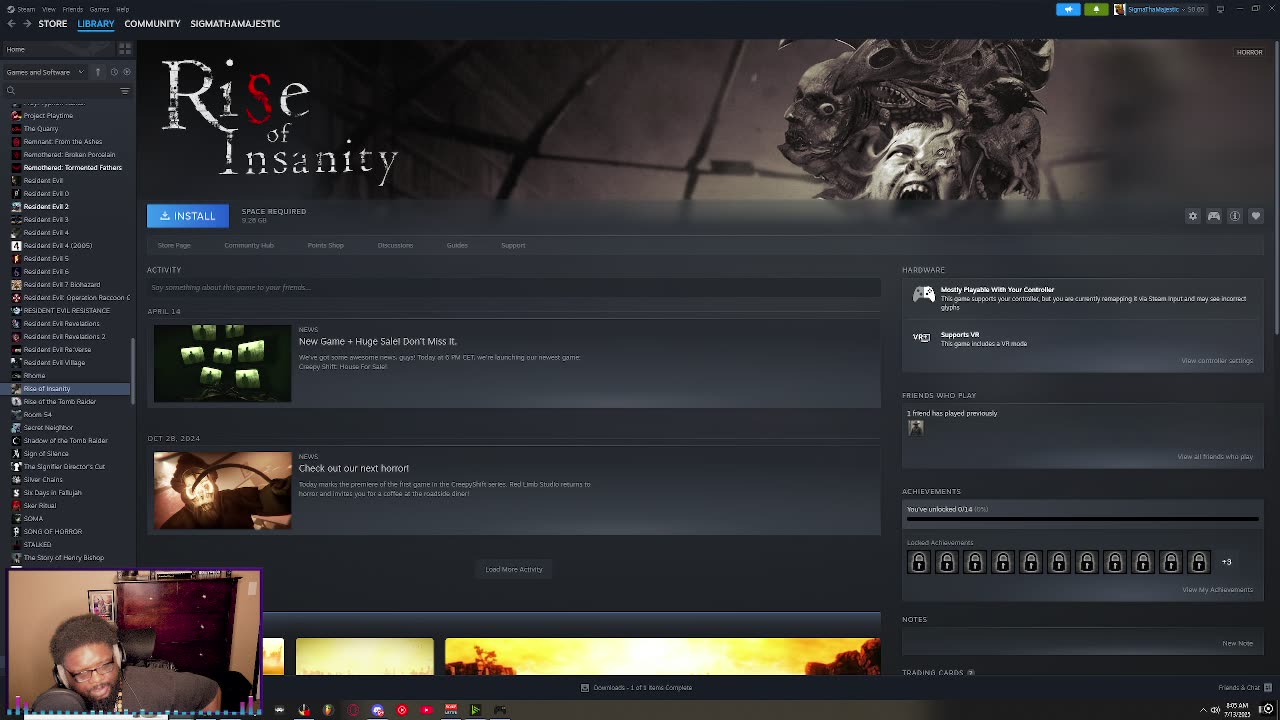Screen dimensions: 1280x720
Task: Click New Note in Notes section
Action: tap(1237, 644)
